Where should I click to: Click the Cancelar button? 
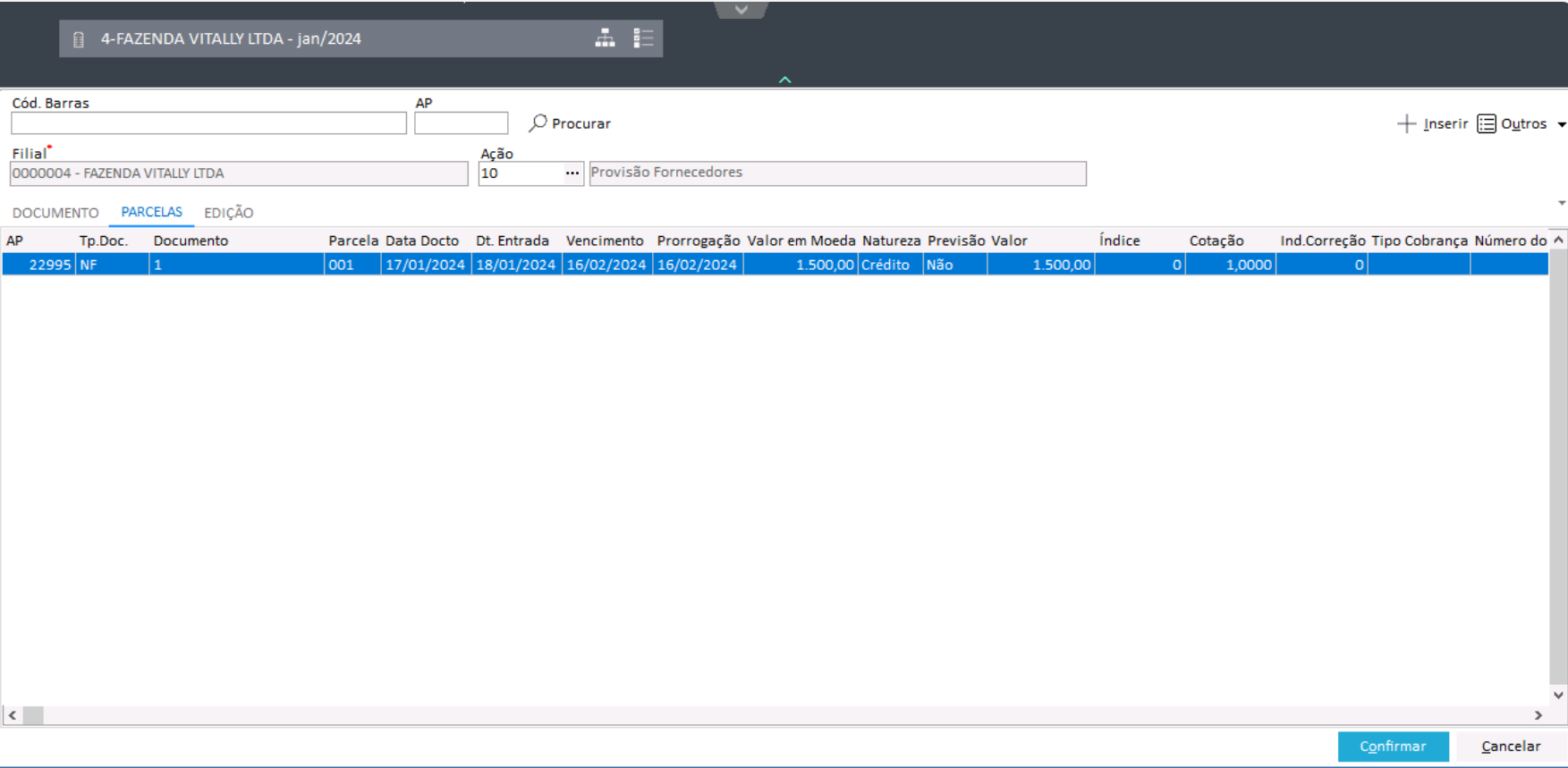(x=1511, y=747)
